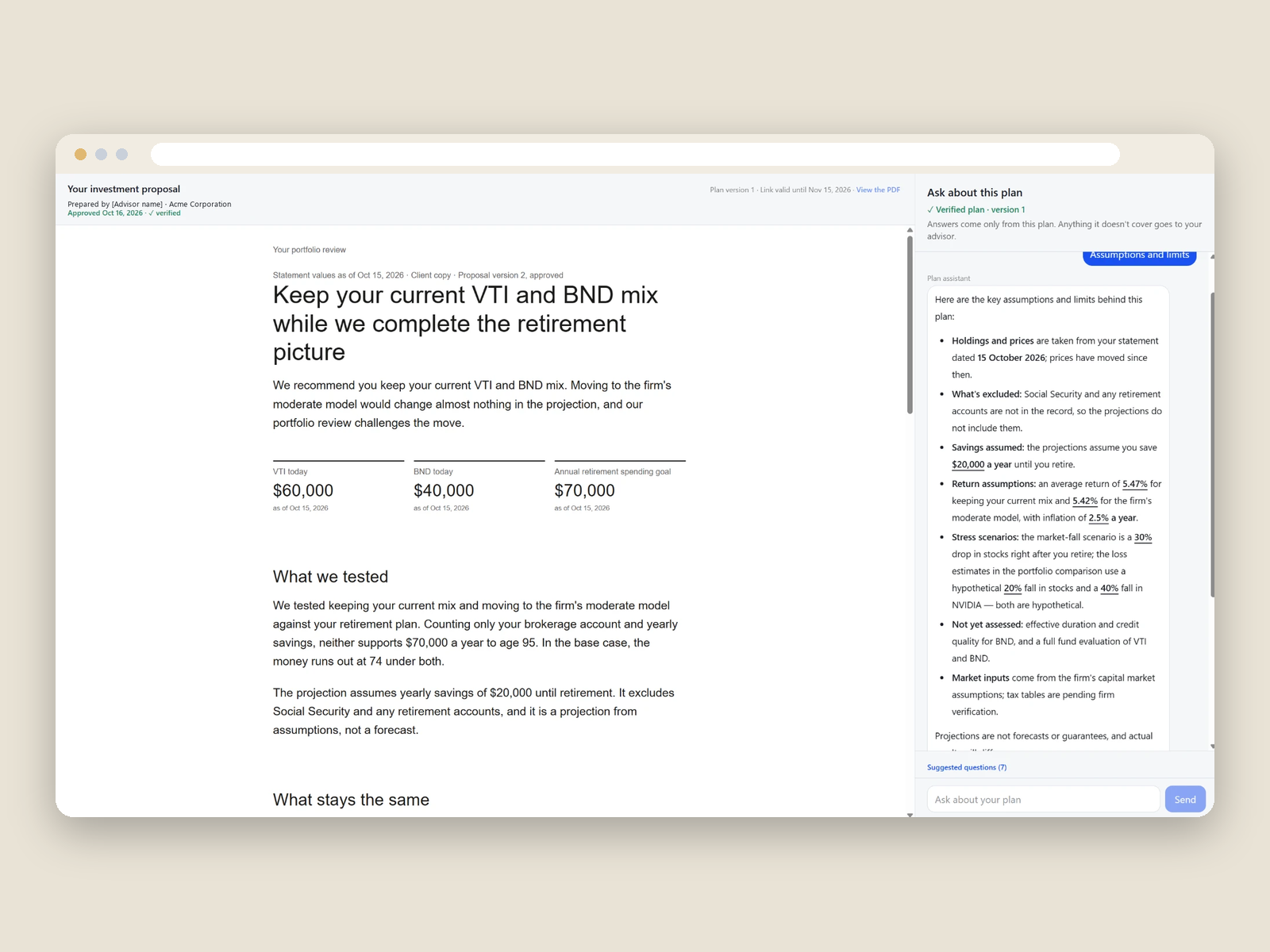Click the browser address bar
The image size is (1270, 952).
tap(635, 154)
